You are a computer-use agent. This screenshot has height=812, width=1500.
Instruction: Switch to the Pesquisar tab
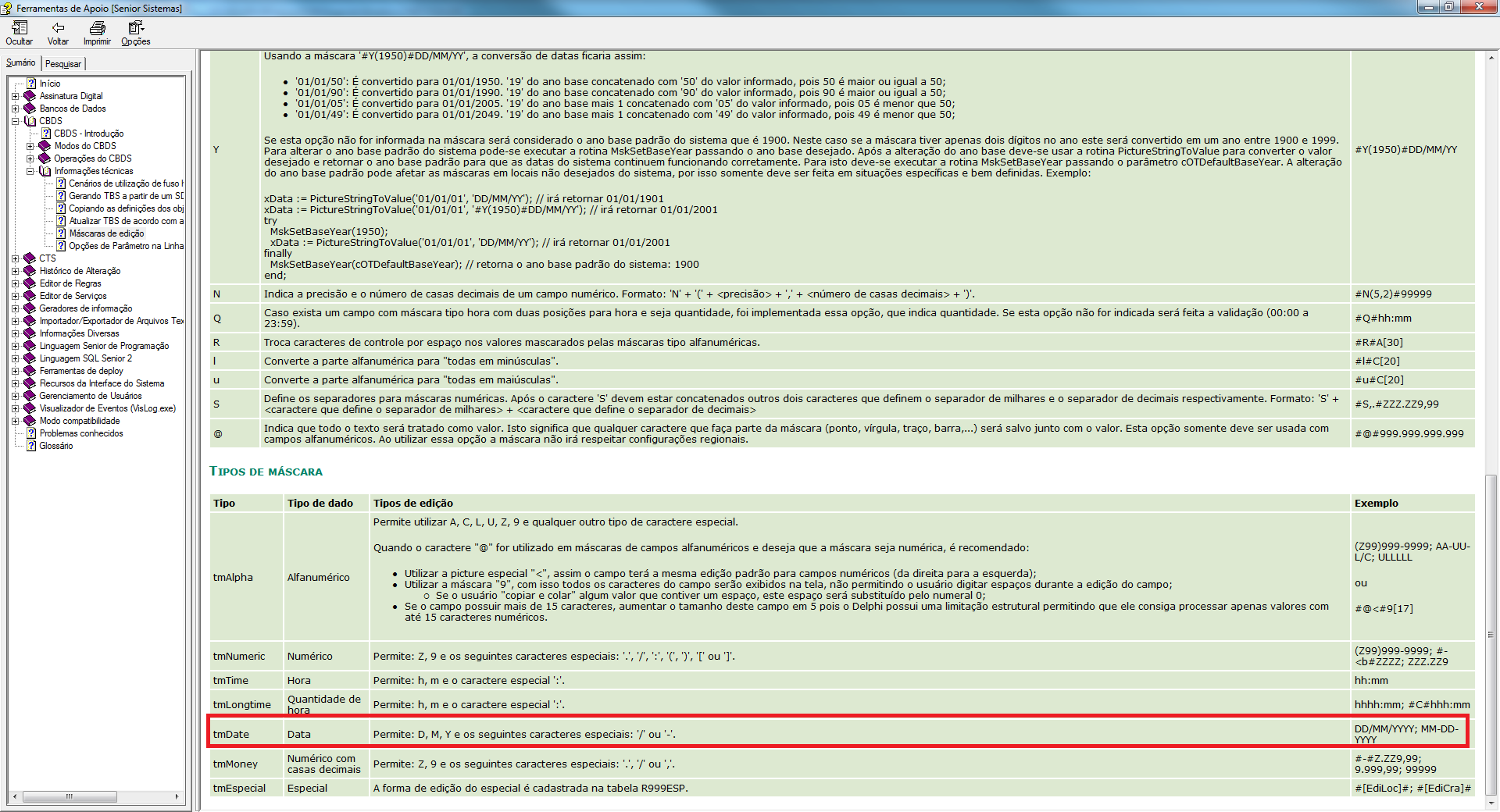click(x=63, y=64)
